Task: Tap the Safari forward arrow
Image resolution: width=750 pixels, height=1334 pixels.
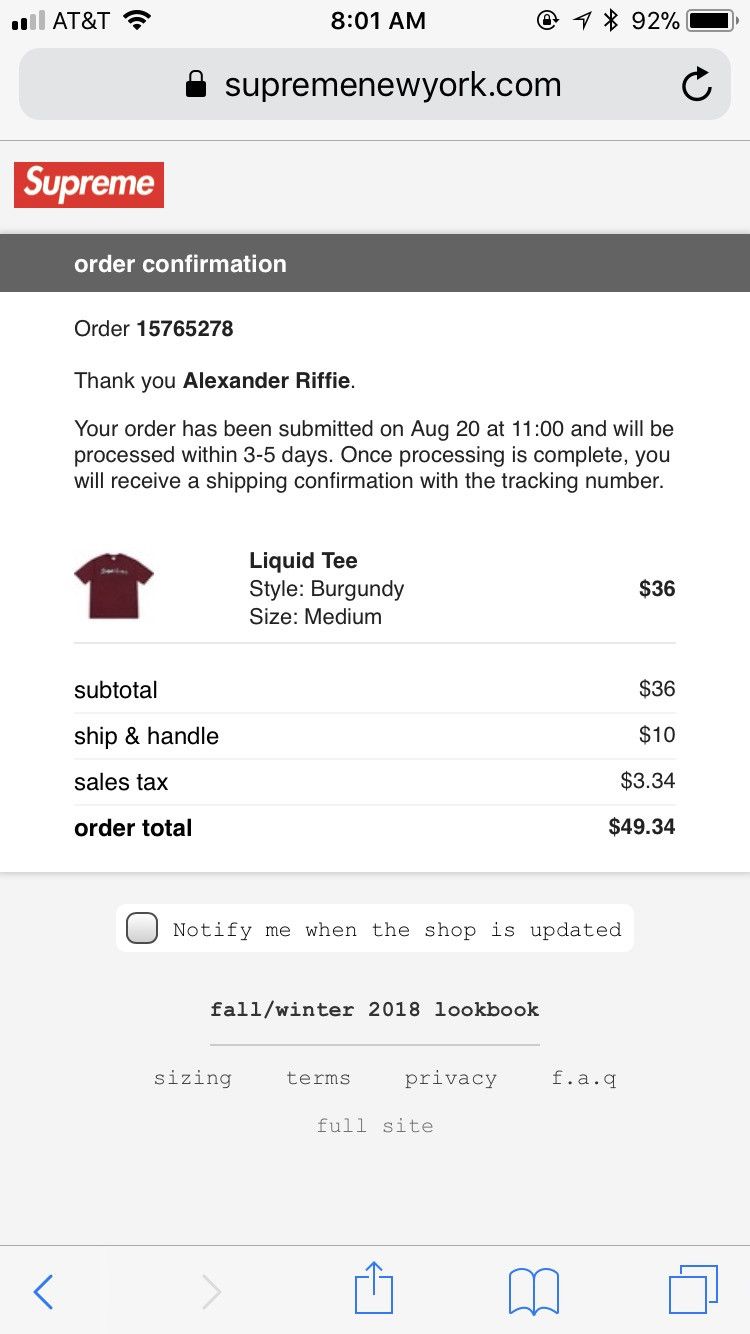Action: click(x=211, y=1291)
